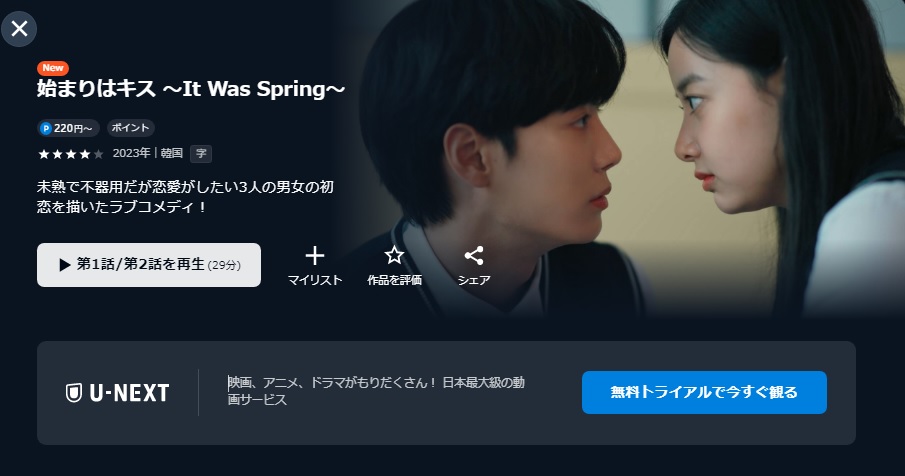Image resolution: width=905 pixels, height=476 pixels.
Task: Click the star icon to rate
Action: click(394, 255)
